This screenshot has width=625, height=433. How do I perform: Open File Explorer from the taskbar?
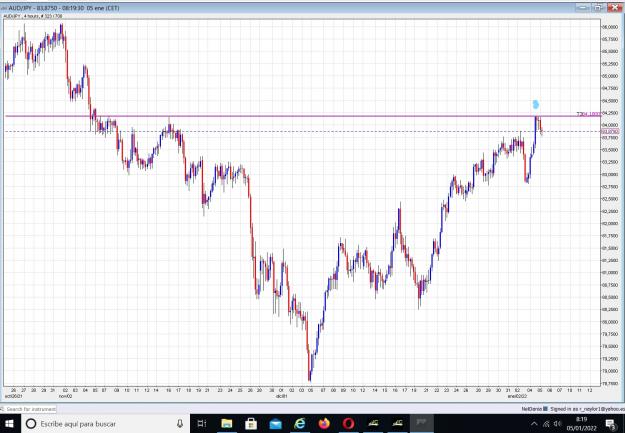(x=227, y=423)
